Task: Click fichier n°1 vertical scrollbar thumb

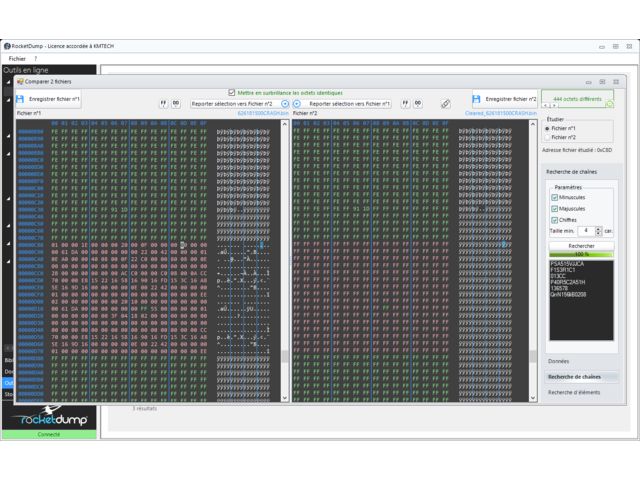Action: pos(285,356)
